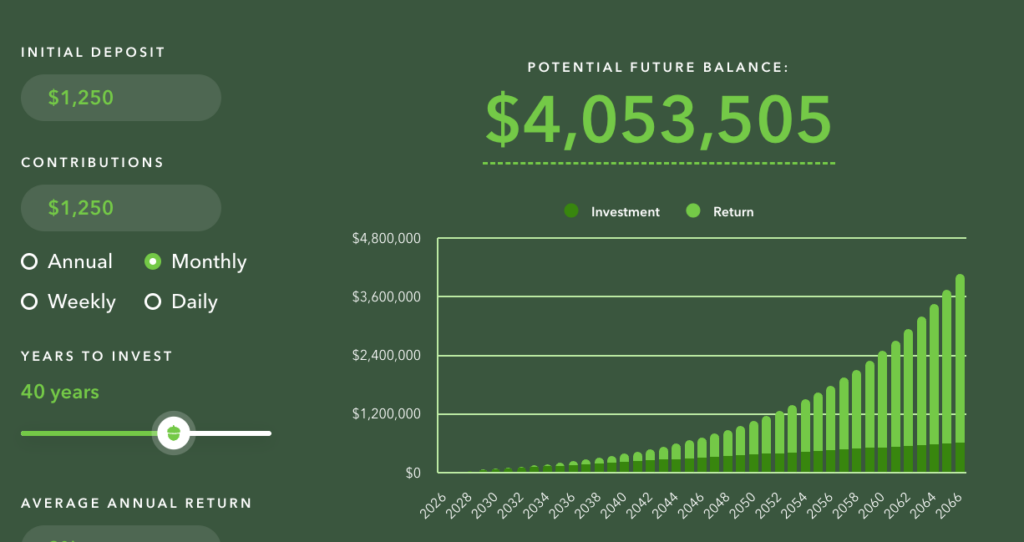The width and height of the screenshot is (1024, 542).
Task: Select the Daily contribution option
Action: (x=153, y=302)
